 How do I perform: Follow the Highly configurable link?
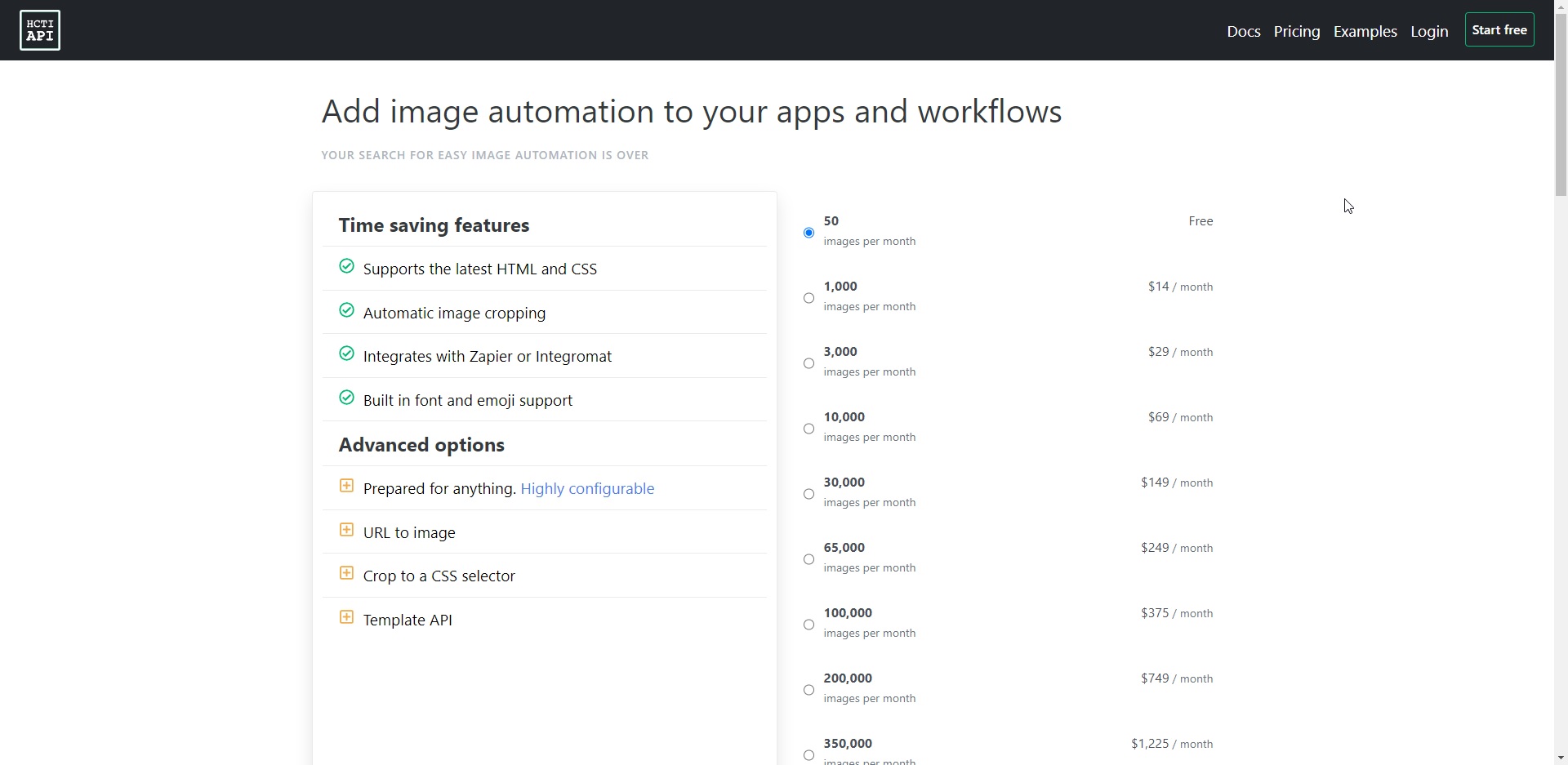pos(587,488)
